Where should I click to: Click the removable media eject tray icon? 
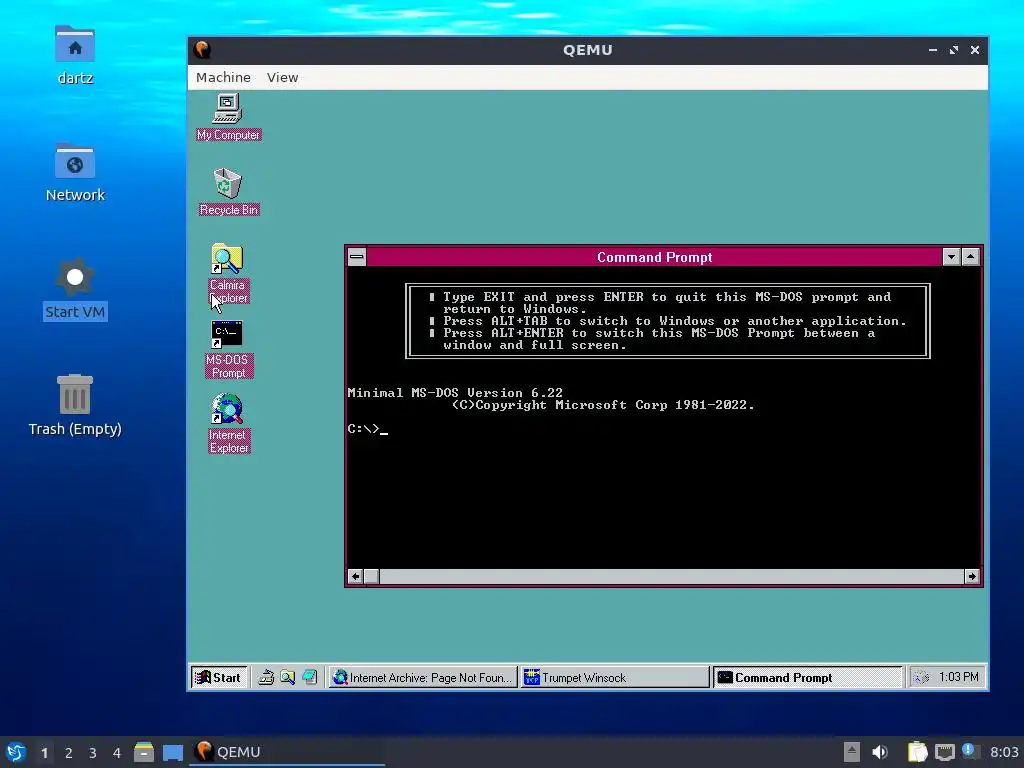point(852,752)
